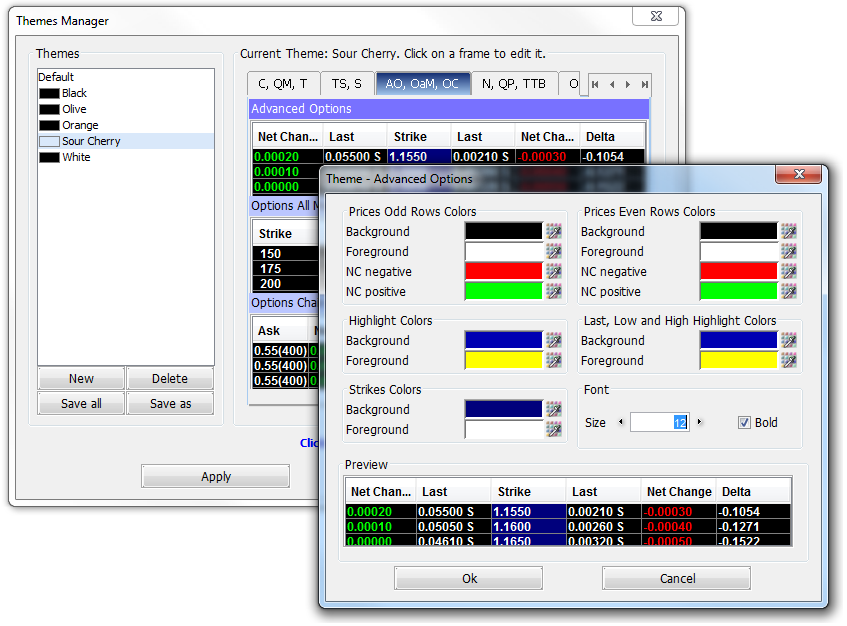The image size is (847, 626).
Task: Click 1.1550 strike cell in Preview
Action: pos(528,511)
